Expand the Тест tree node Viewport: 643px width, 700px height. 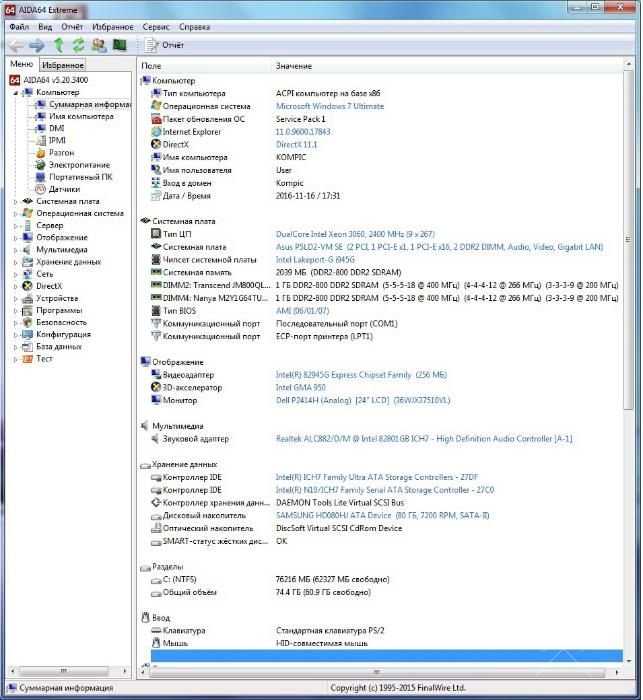pyautogui.click(x=16, y=359)
